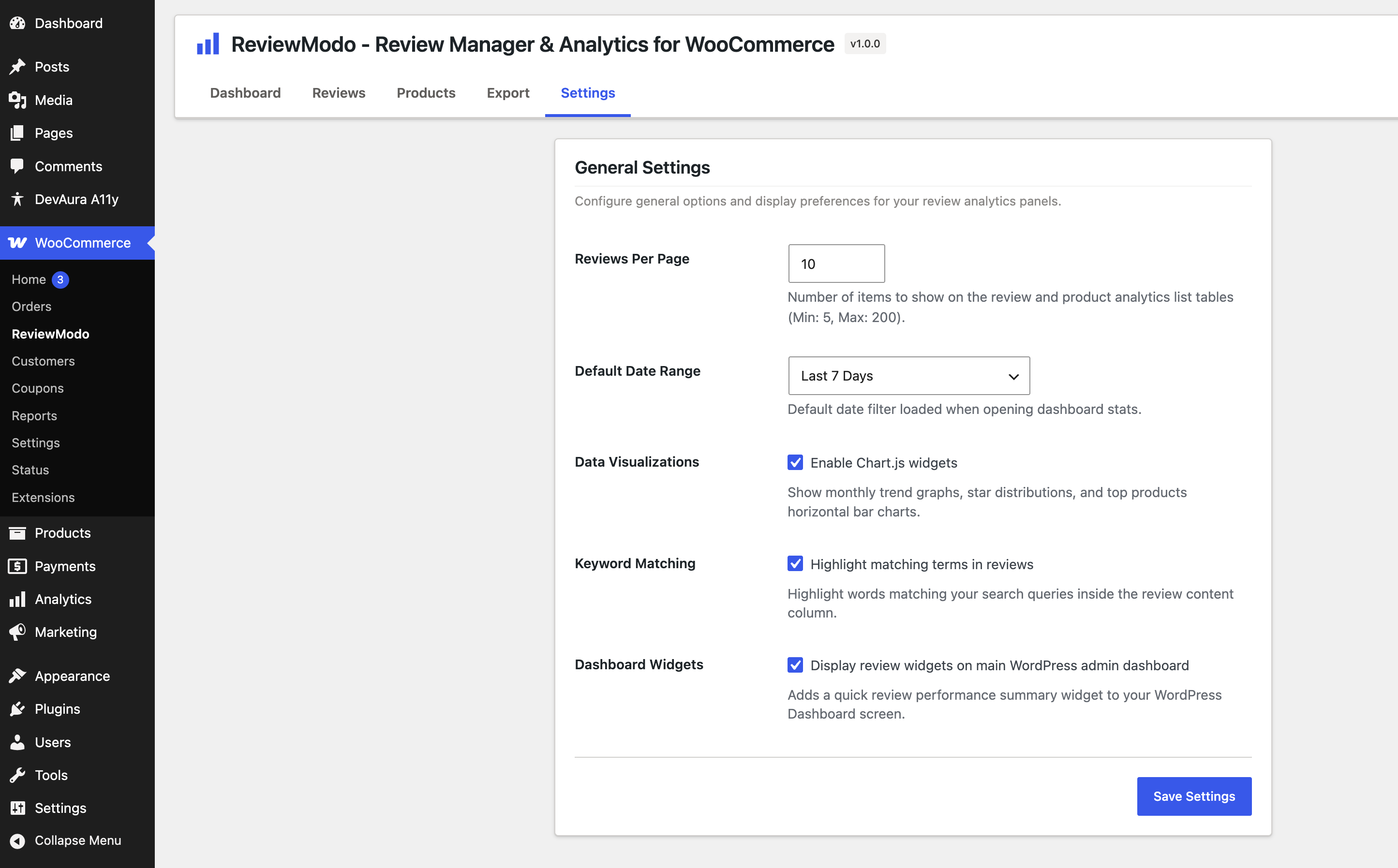
Task: Click the Comments sidebar label
Action: [69, 166]
